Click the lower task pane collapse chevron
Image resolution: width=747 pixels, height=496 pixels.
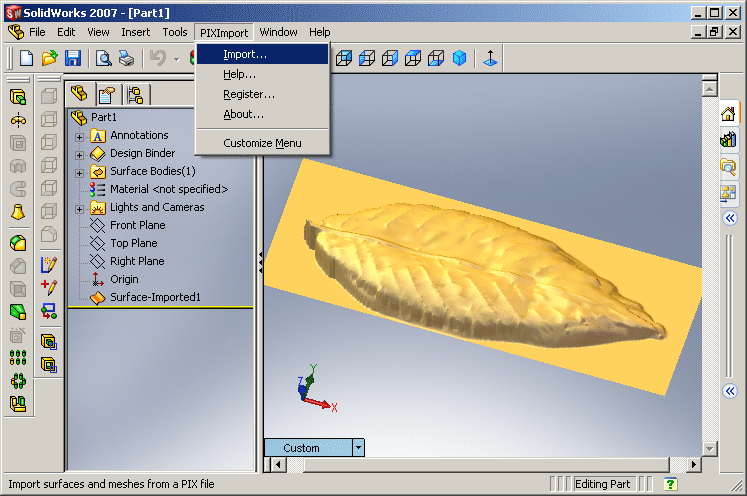[730, 391]
